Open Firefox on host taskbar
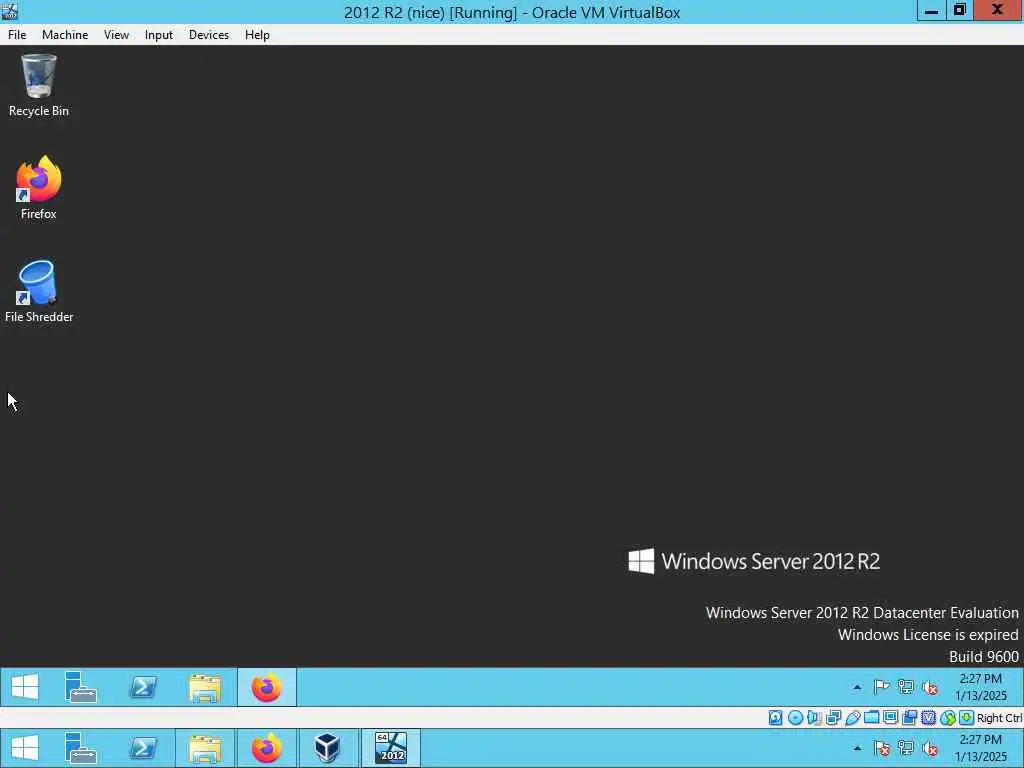Screen dimensions: 1024x768 (x=266, y=748)
